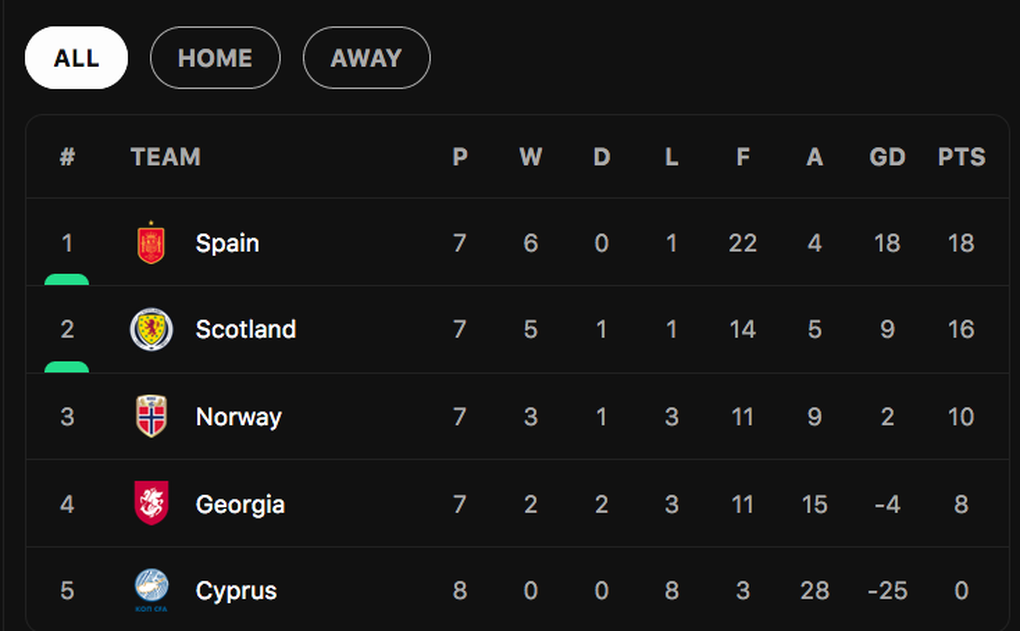Click the Spain team crest icon
1020x631 pixels.
[151, 243]
